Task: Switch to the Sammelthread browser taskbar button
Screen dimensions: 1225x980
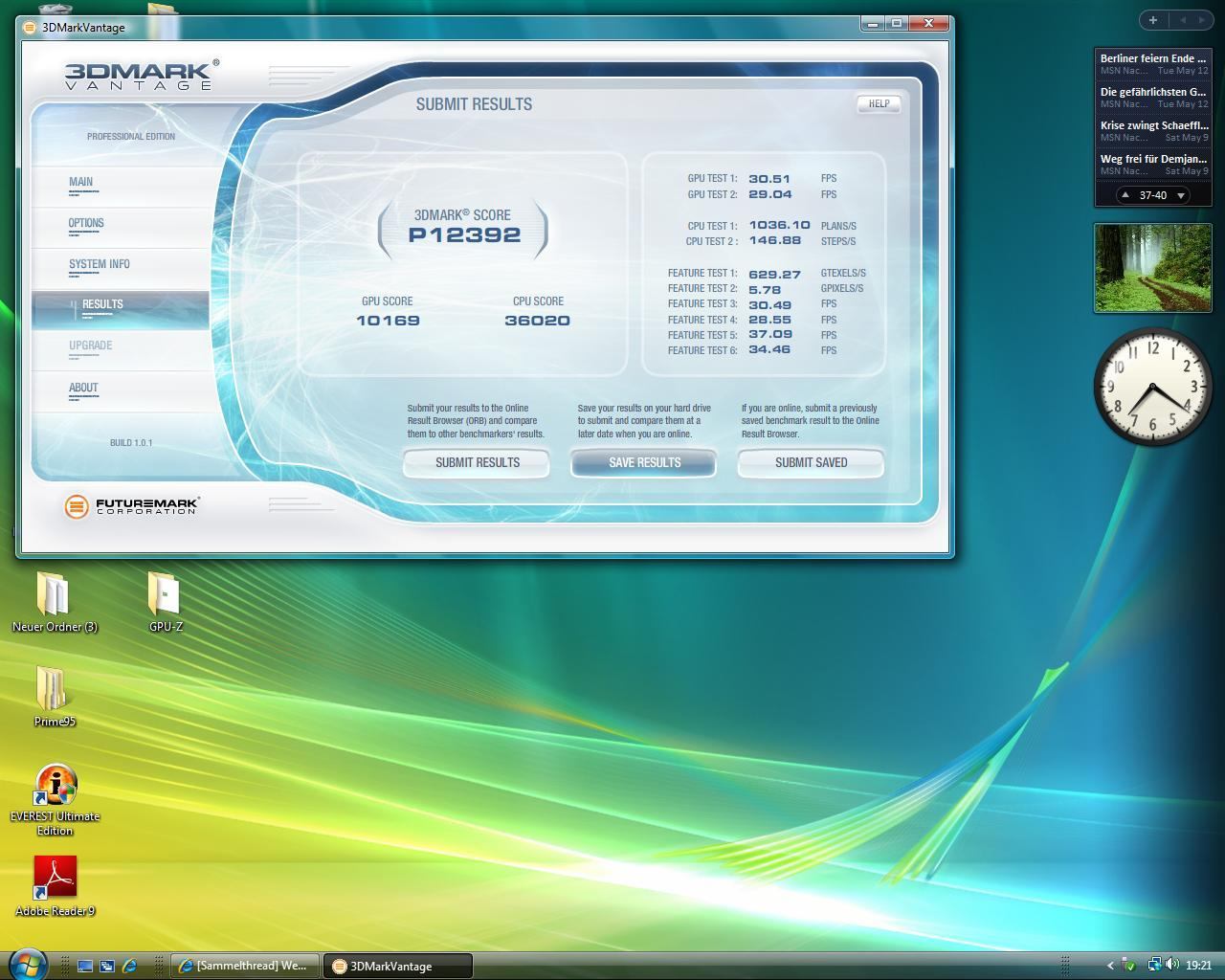Action: pos(245,967)
